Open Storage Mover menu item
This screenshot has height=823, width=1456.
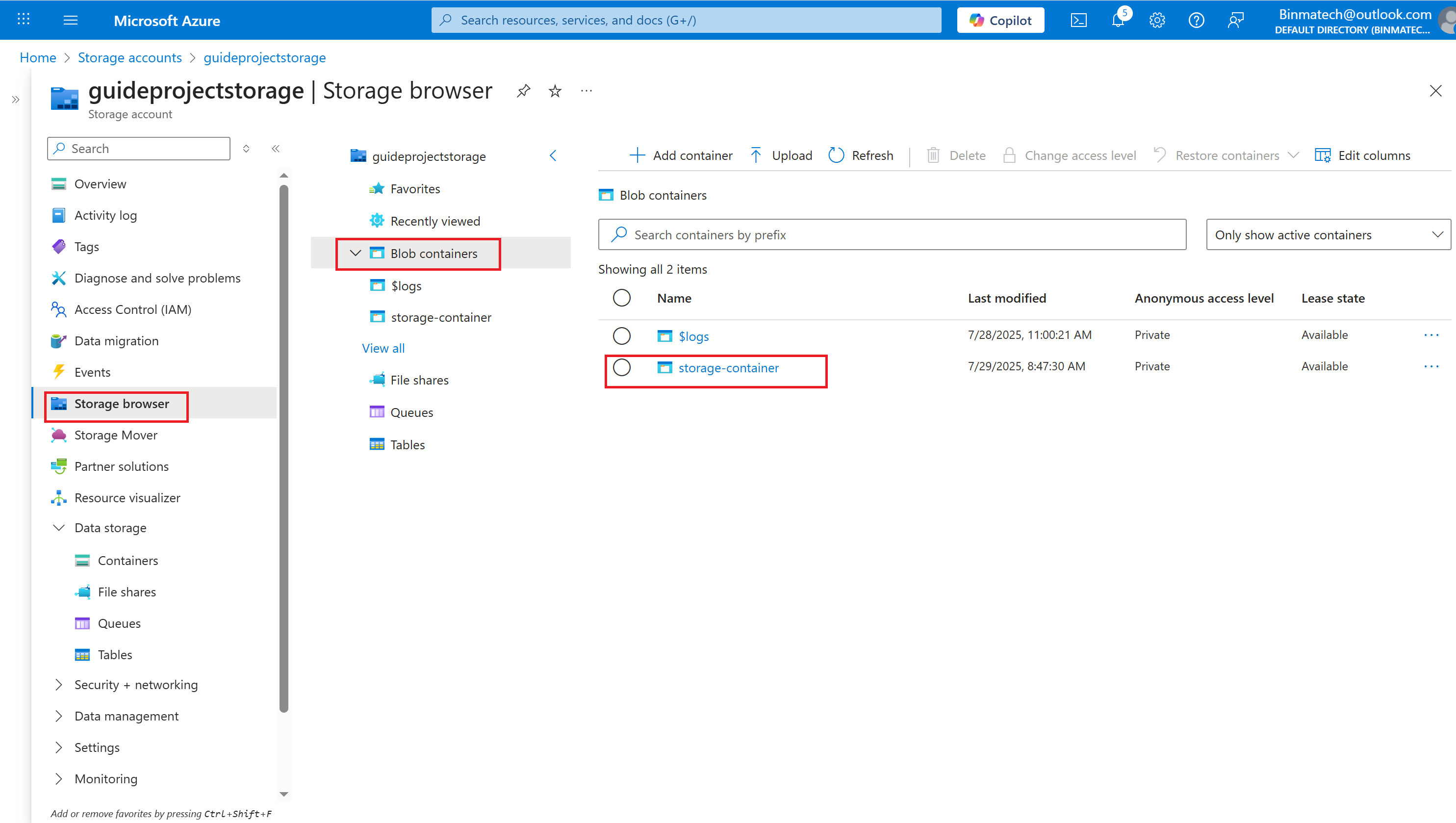(x=116, y=435)
